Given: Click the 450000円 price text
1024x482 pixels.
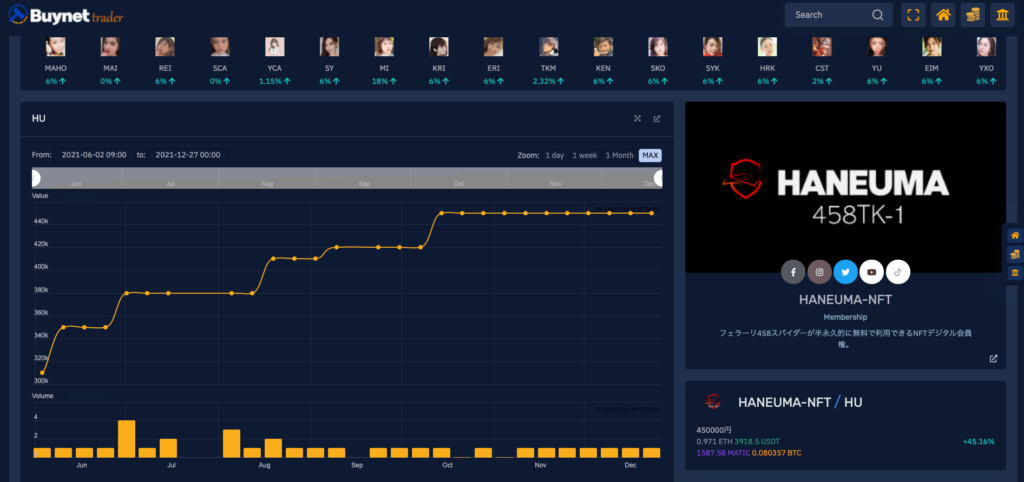Looking at the screenshot, I should click(714, 430).
